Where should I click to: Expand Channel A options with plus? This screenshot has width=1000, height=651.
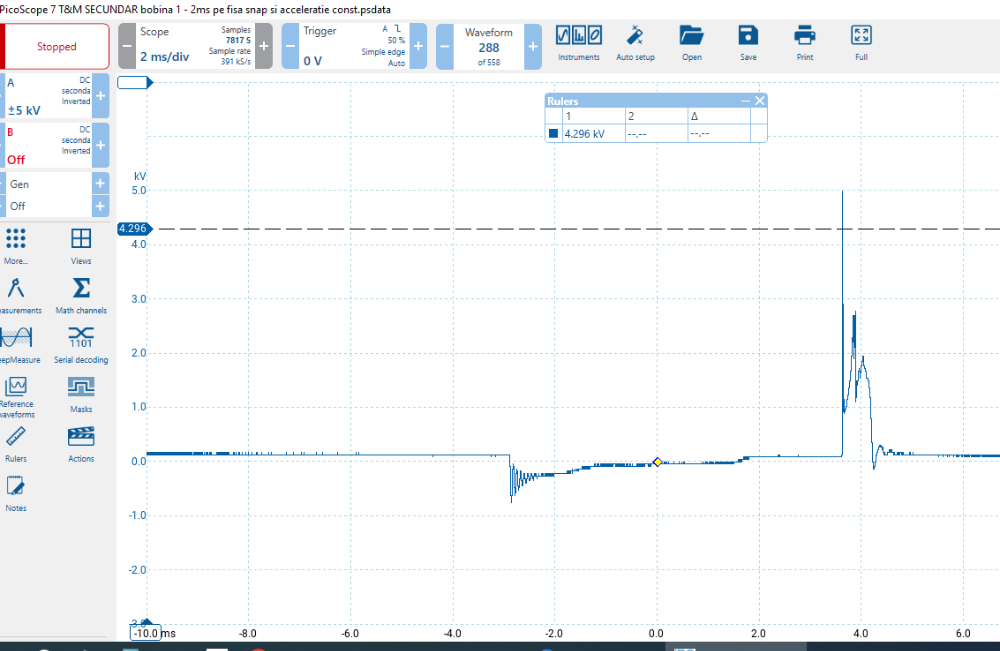(101, 96)
